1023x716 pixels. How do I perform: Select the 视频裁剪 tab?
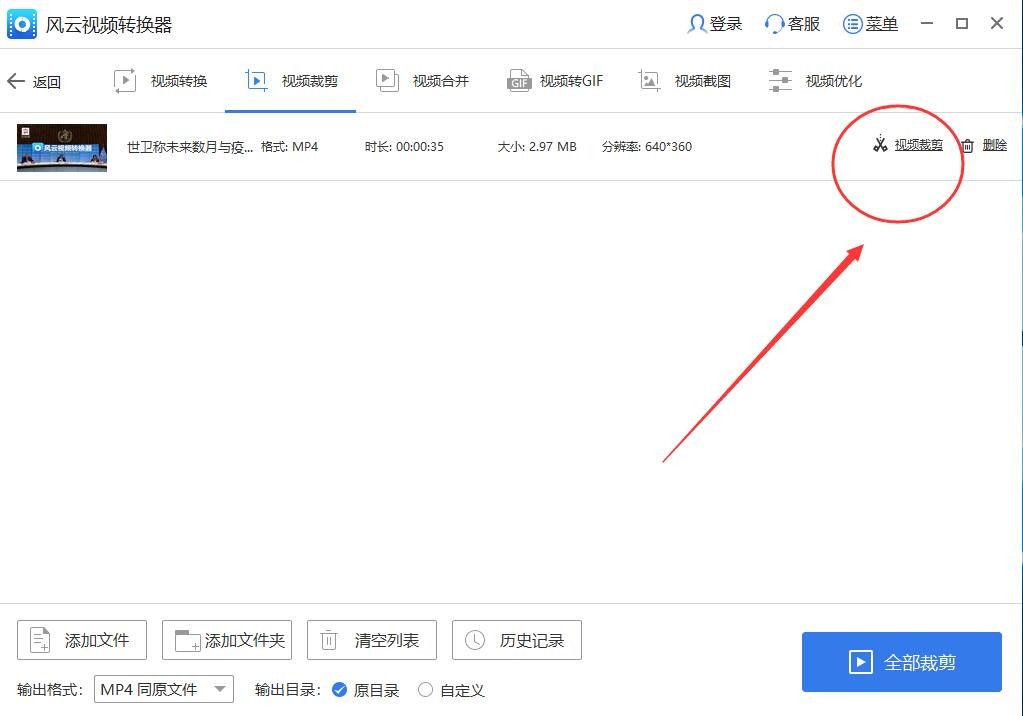click(292, 81)
